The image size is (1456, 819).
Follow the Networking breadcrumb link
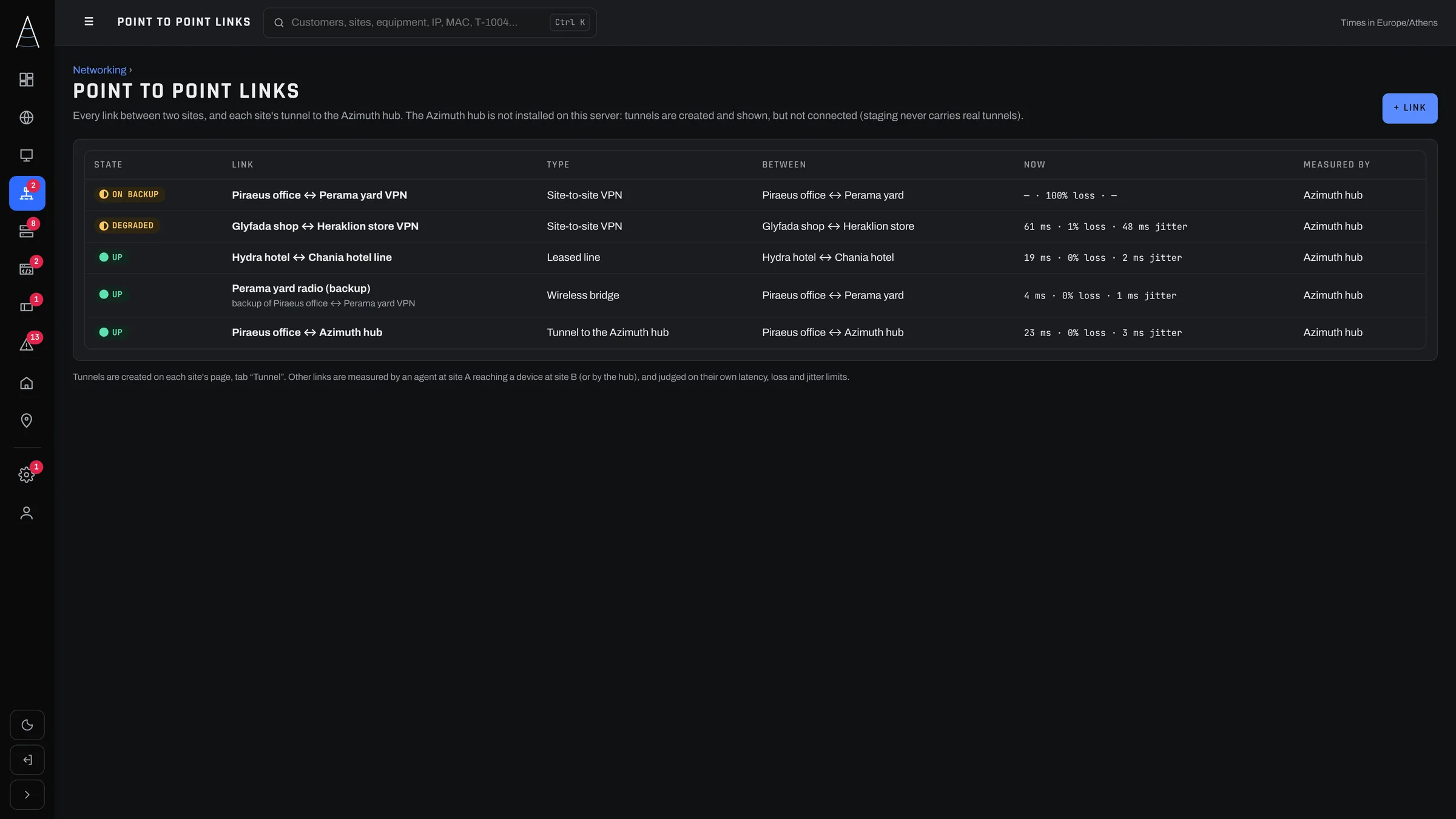click(x=99, y=70)
